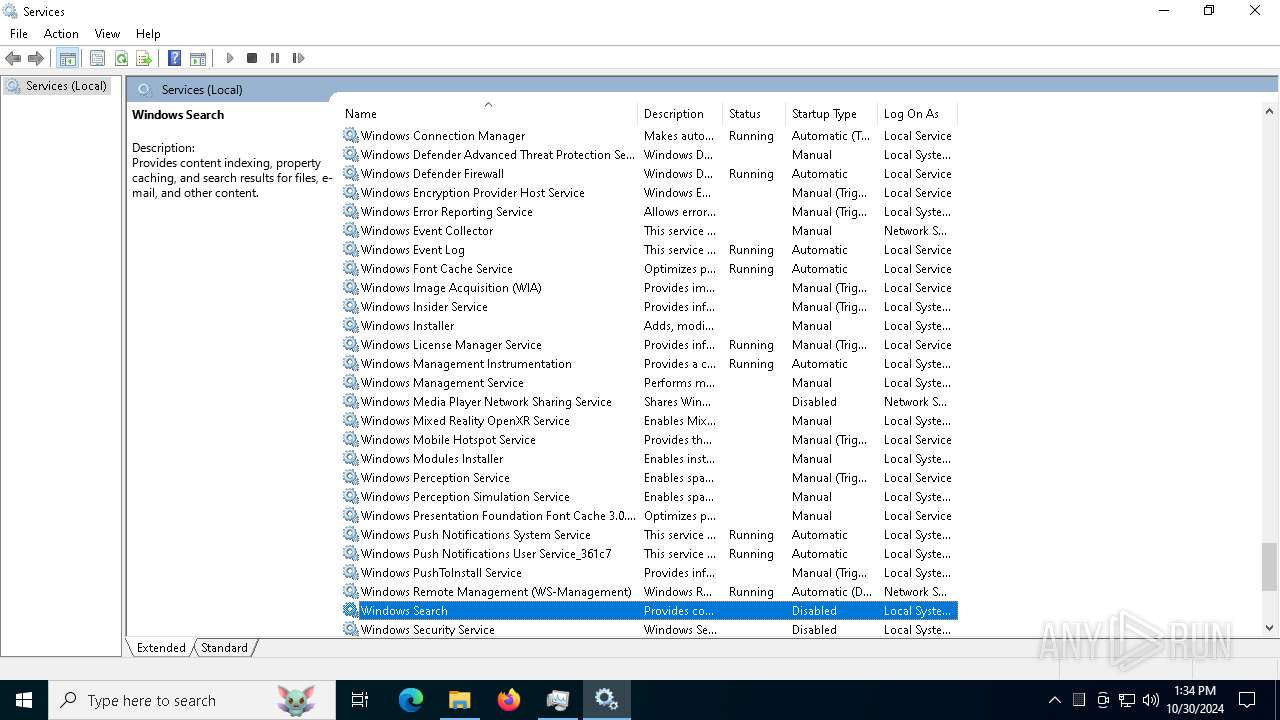Click the scrollbar up arrow in services list
The image size is (1280, 720).
(x=1269, y=112)
